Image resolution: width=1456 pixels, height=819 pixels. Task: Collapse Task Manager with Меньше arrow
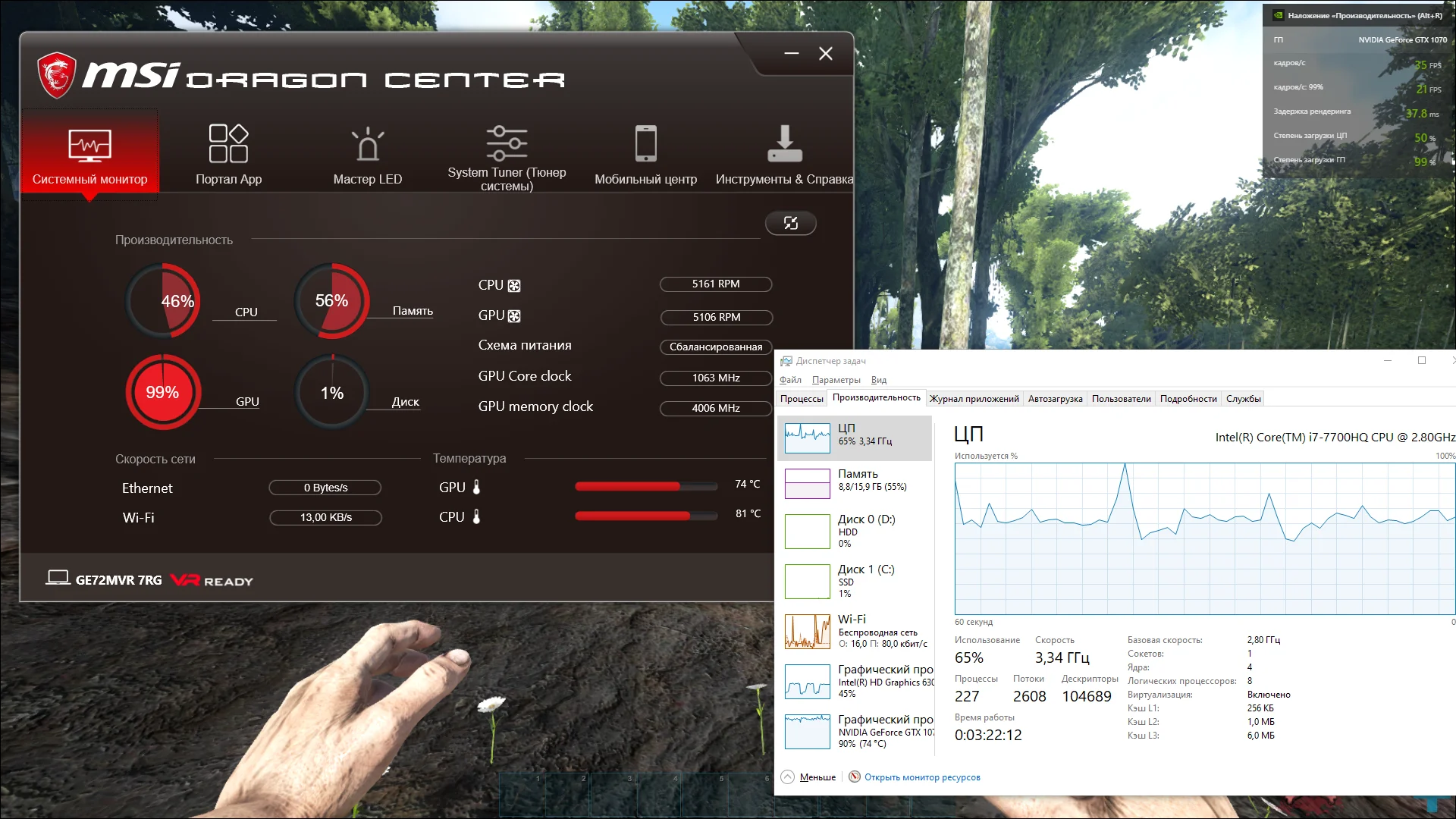tap(788, 777)
